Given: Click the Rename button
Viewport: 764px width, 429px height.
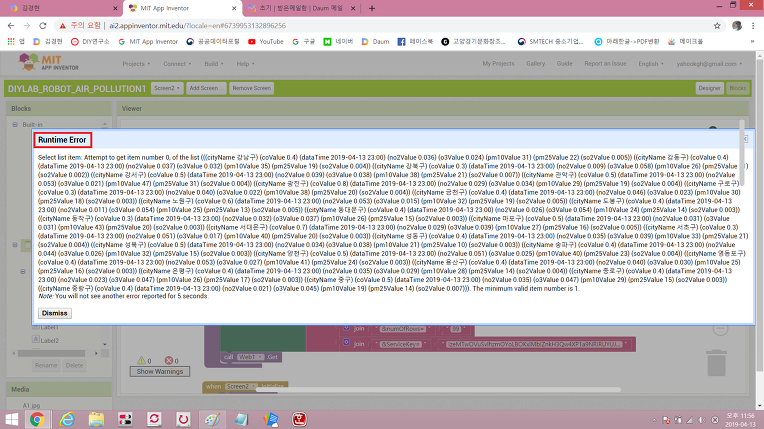Looking at the screenshot, I should (46, 366).
